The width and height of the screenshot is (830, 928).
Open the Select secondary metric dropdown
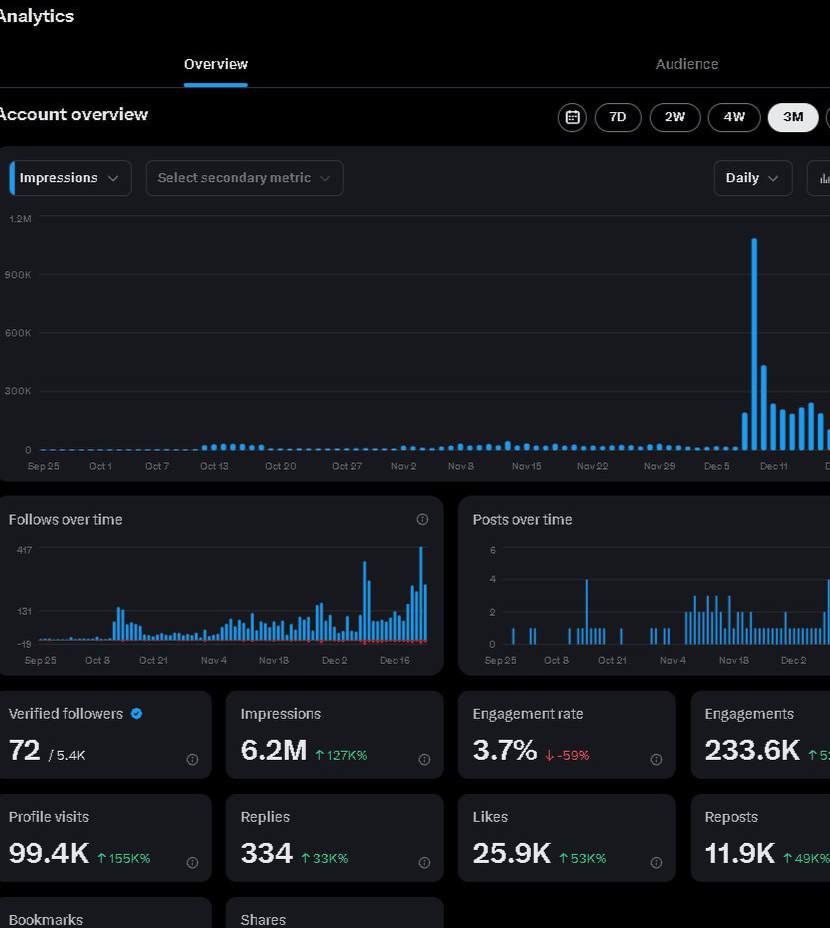(x=245, y=178)
